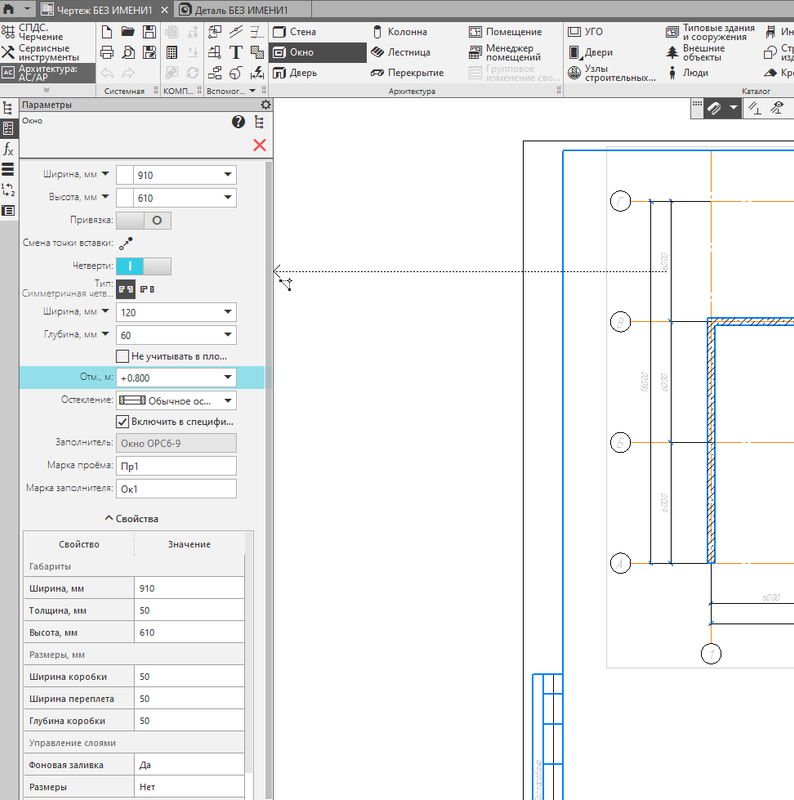Open Typical buildings (Типовые здания) catalog
Screen dimensions: 794x800
[x=710, y=32]
